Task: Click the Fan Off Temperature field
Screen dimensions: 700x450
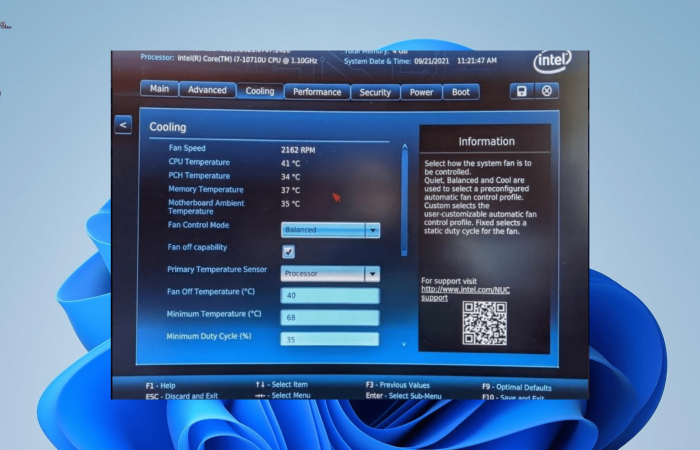Action: coord(330,296)
